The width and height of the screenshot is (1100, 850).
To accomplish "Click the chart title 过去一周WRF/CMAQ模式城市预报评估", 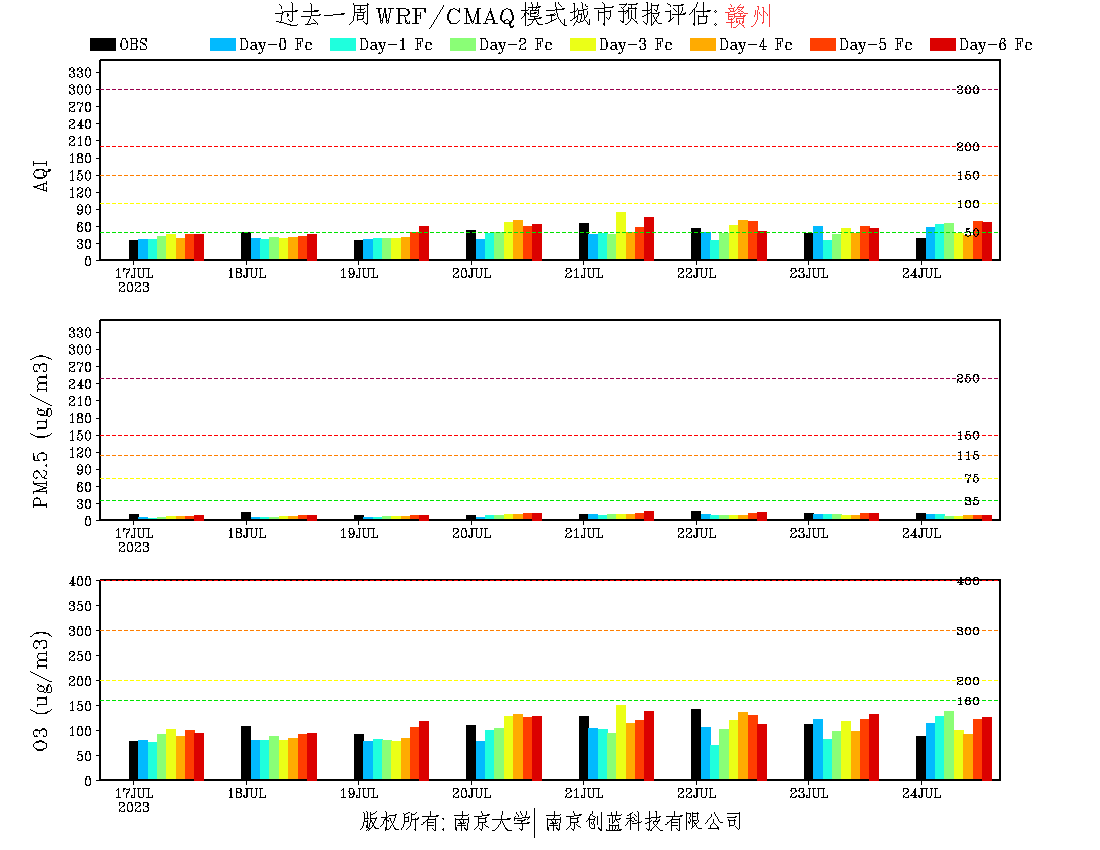I will [492, 15].
